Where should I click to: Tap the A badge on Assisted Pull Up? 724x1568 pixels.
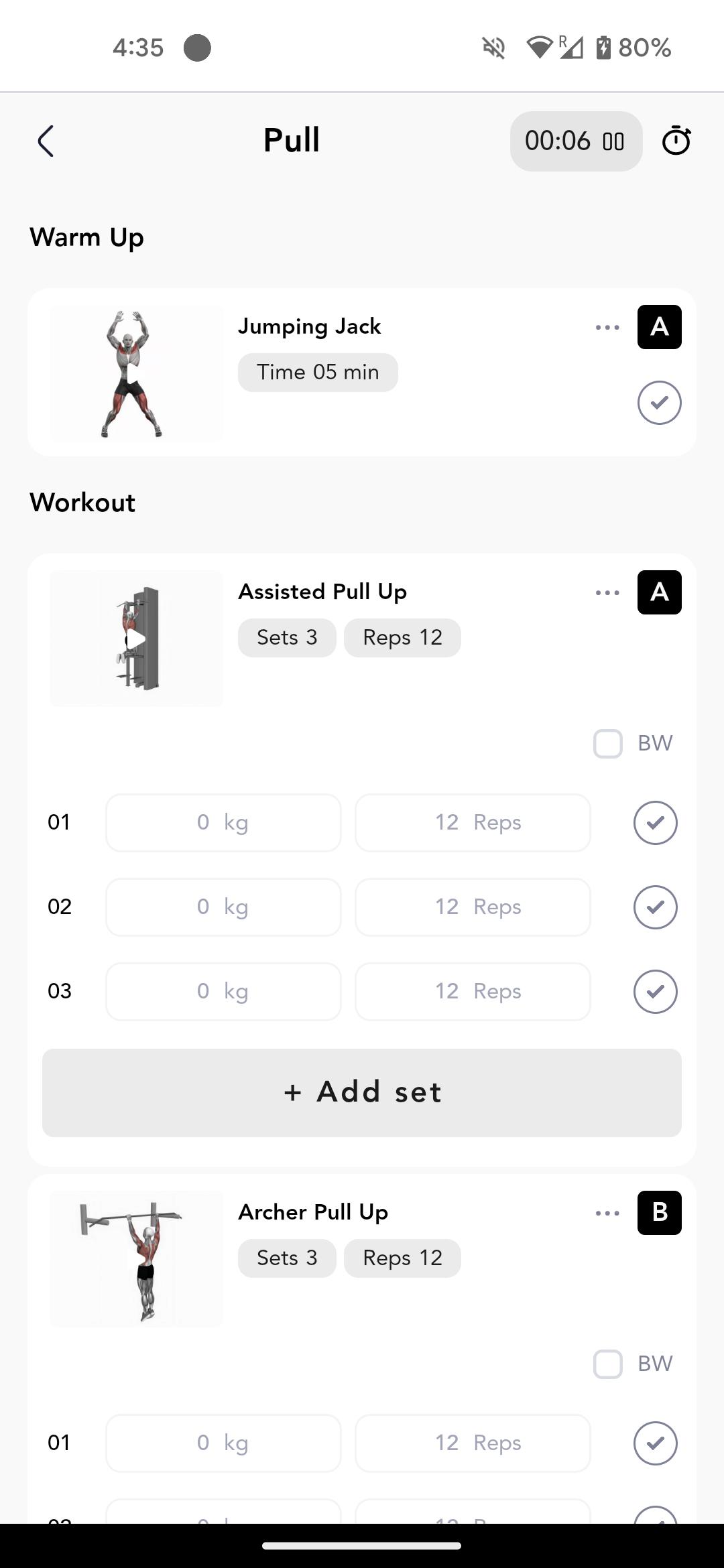click(x=660, y=592)
